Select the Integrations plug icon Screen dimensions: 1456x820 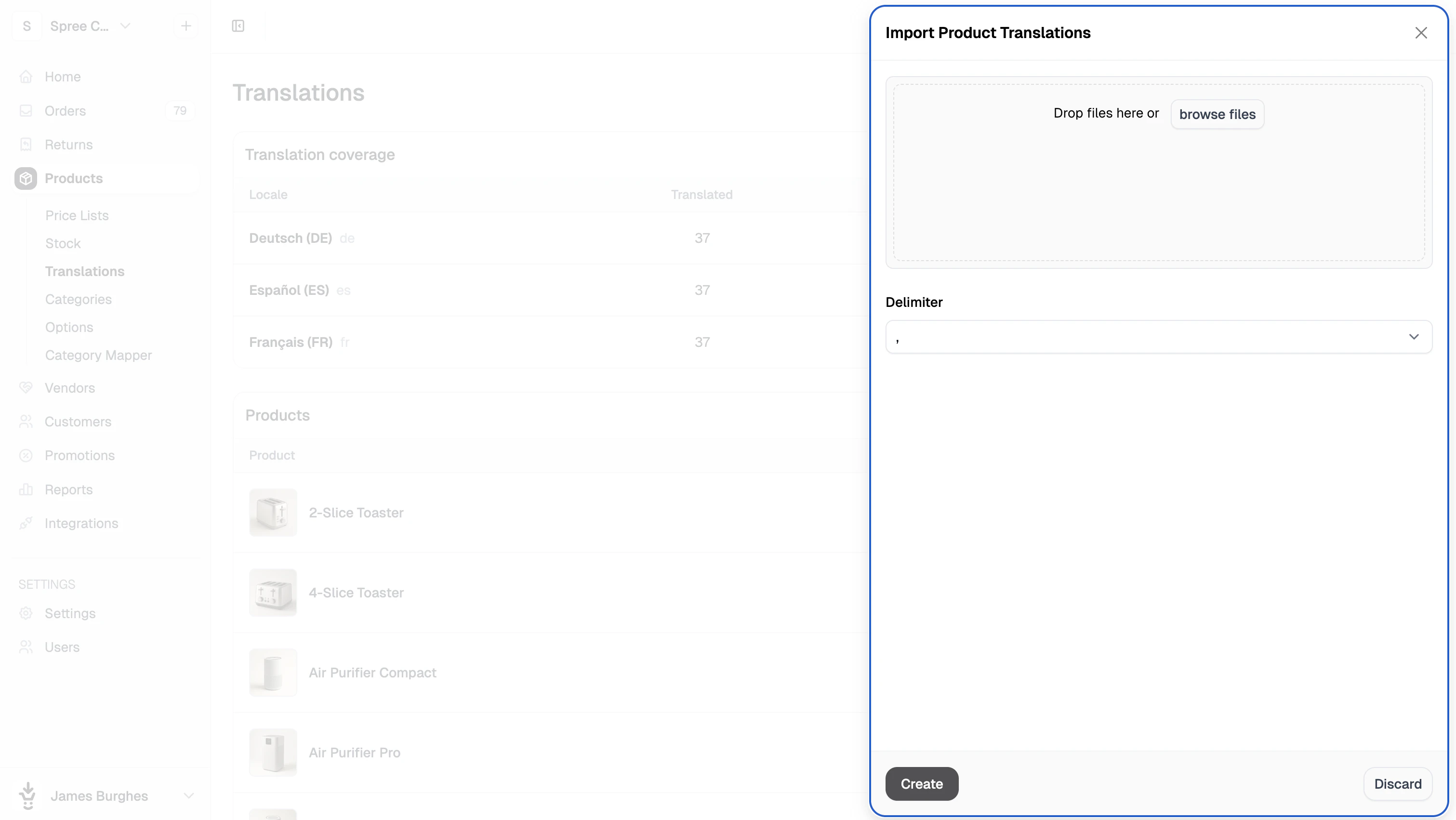point(26,523)
